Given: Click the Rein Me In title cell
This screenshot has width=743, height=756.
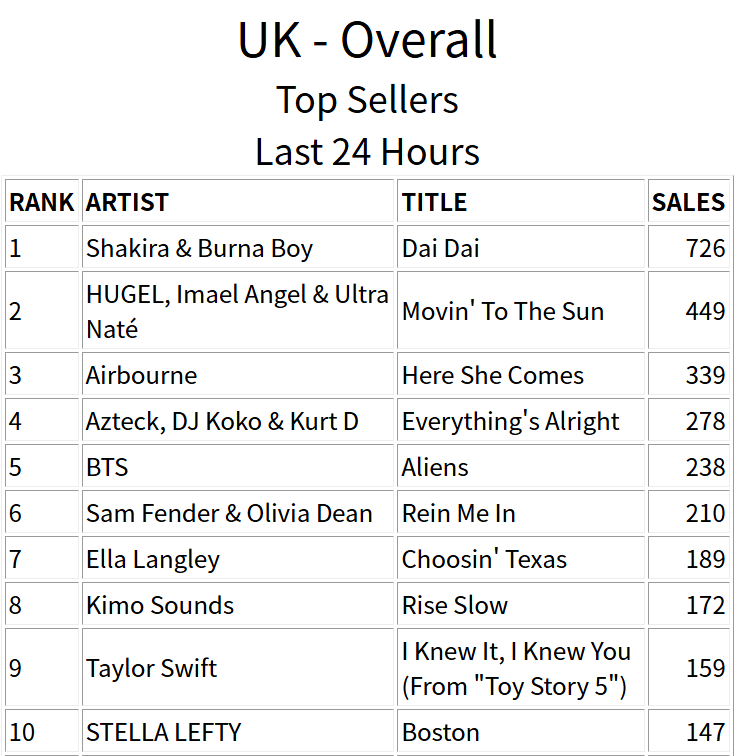Looking at the screenshot, I should (521, 513).
